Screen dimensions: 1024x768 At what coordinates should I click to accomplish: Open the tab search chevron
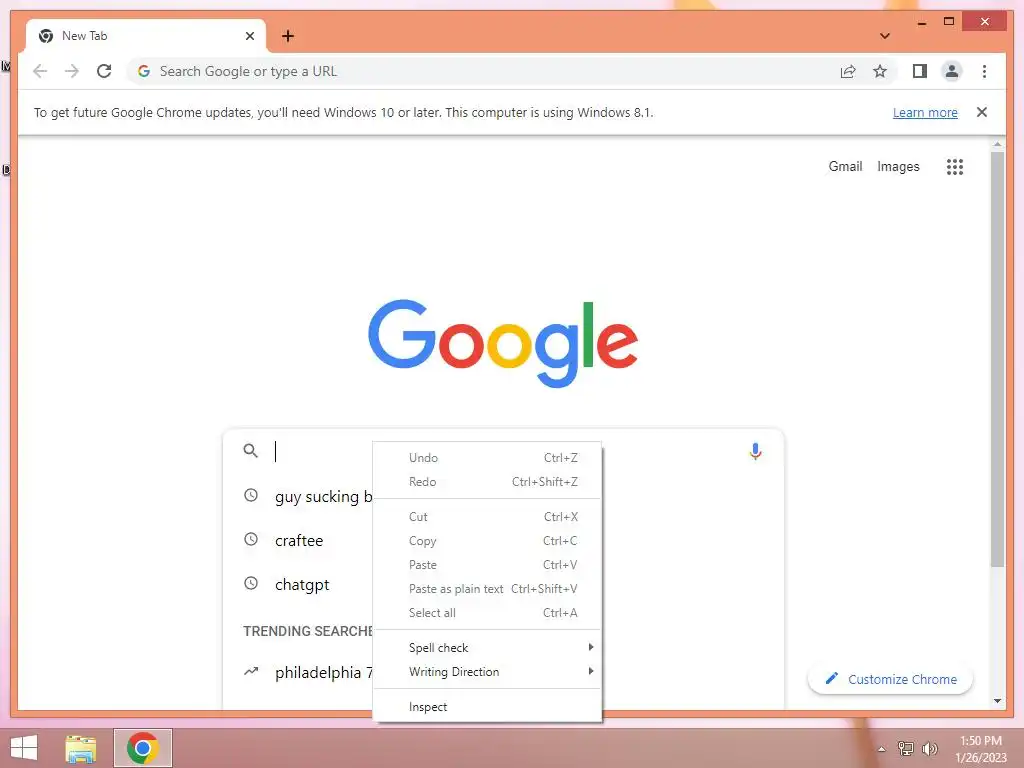tap(885, 36)
